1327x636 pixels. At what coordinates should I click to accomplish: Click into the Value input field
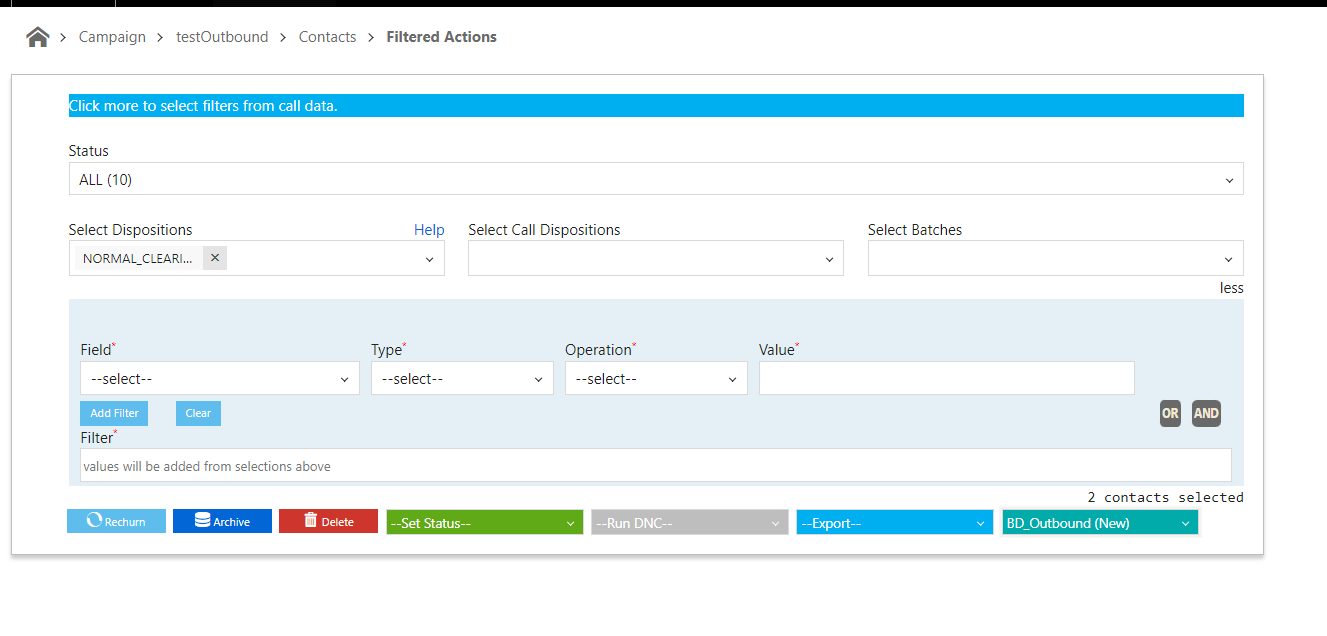(946, 378)
